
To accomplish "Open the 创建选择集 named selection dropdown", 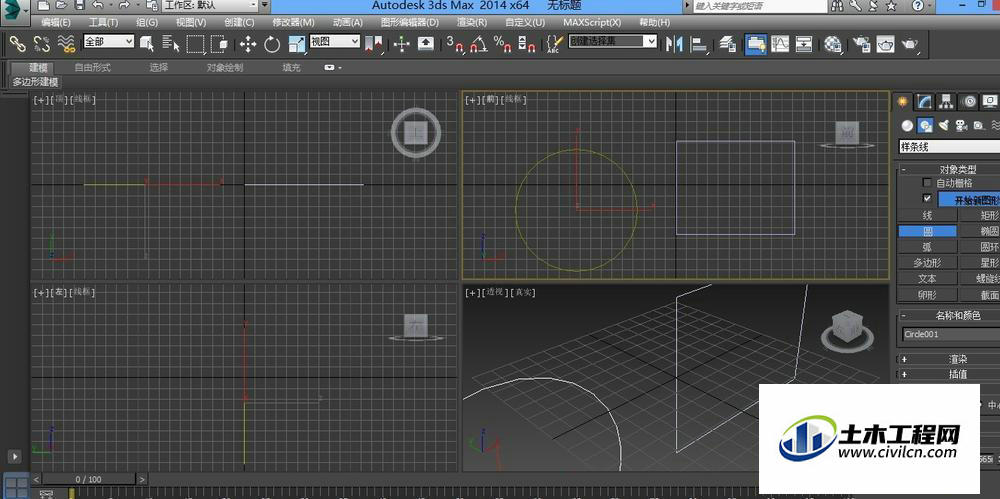I will pos(612,41).
